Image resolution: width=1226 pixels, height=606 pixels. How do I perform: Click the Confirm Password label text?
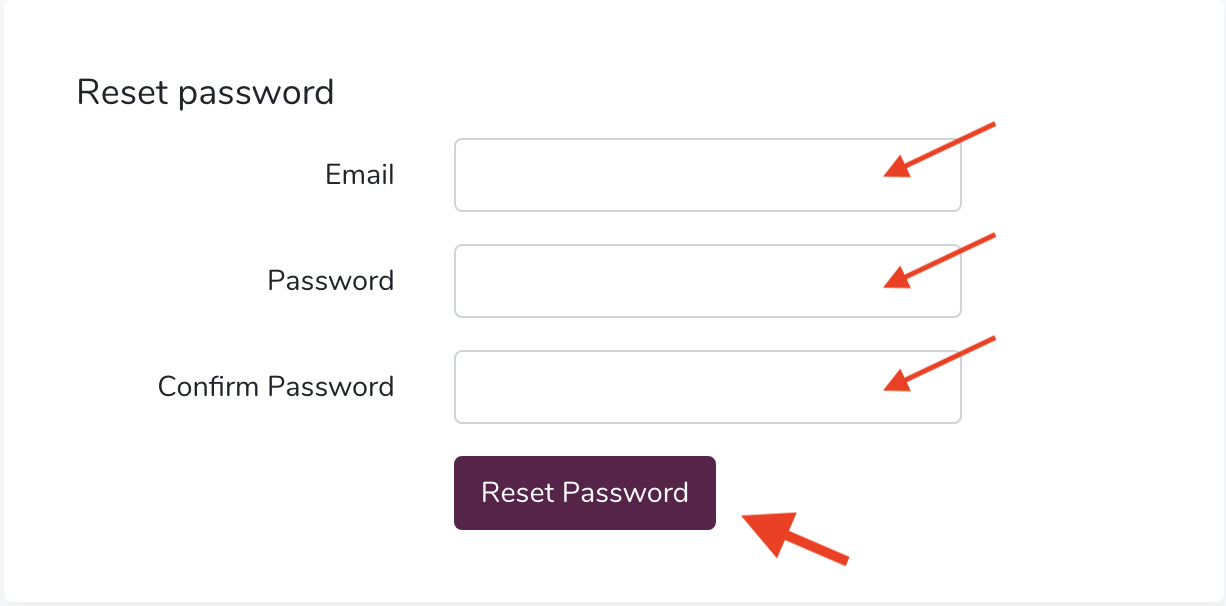[276, 387]
